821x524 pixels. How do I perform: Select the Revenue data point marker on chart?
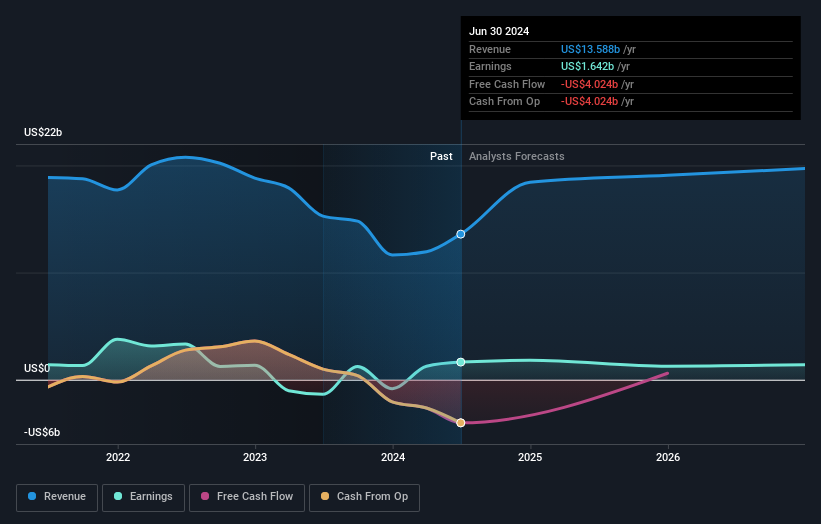click(x=461, y=234)
